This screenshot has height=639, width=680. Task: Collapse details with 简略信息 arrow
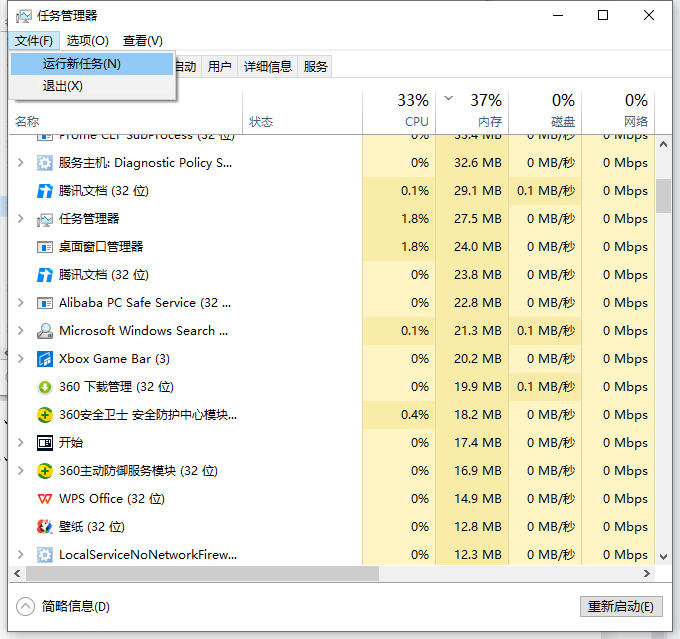pyautogui.click(x=26, y=606)
